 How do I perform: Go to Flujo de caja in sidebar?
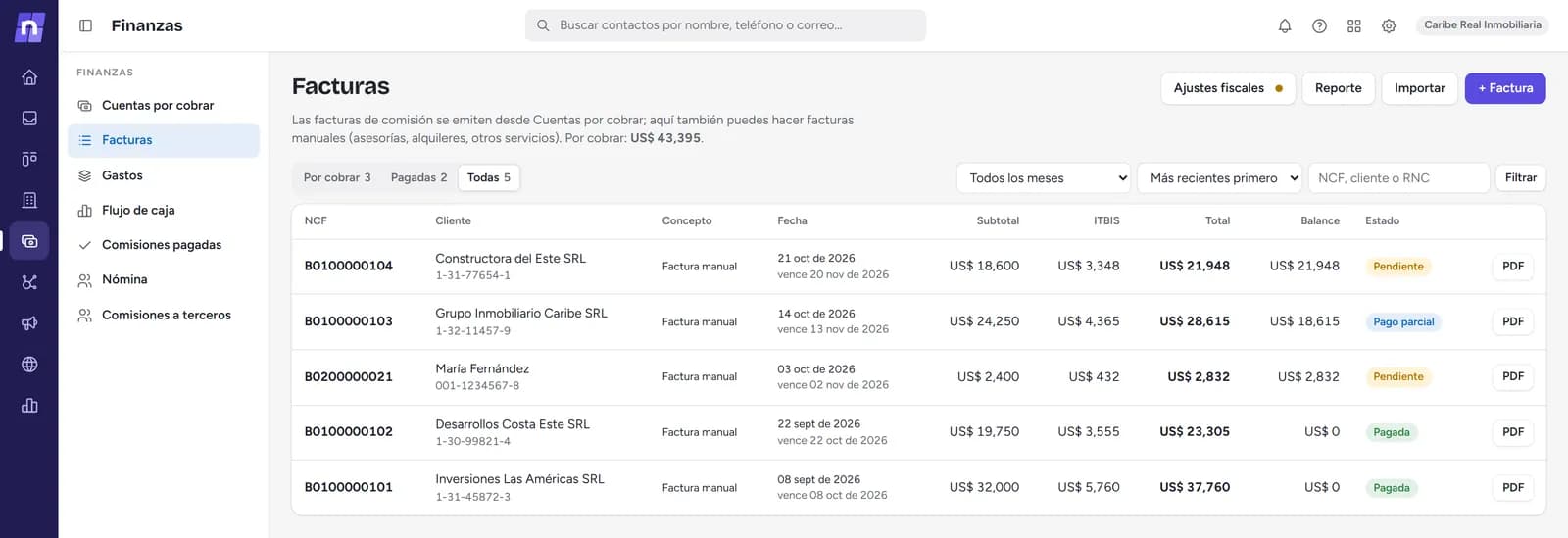(164, 211)
